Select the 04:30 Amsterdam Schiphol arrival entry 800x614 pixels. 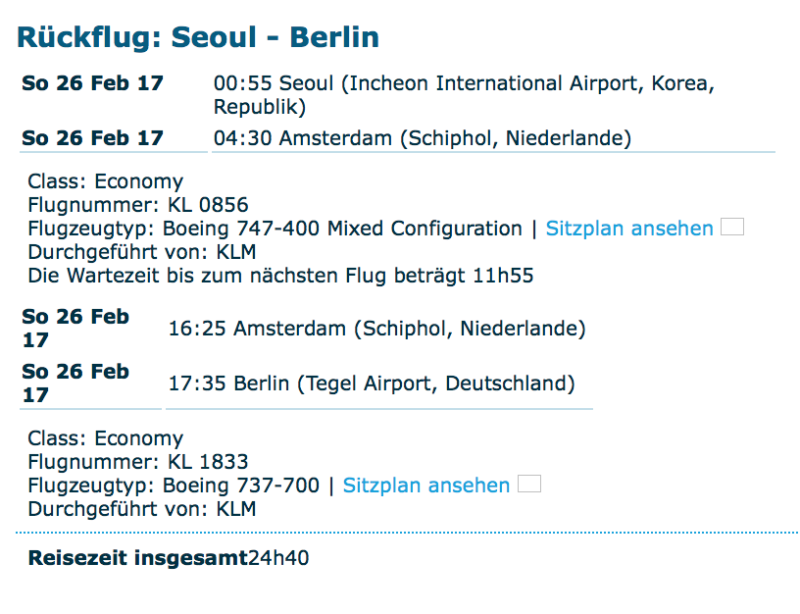[x=422, y=139]
